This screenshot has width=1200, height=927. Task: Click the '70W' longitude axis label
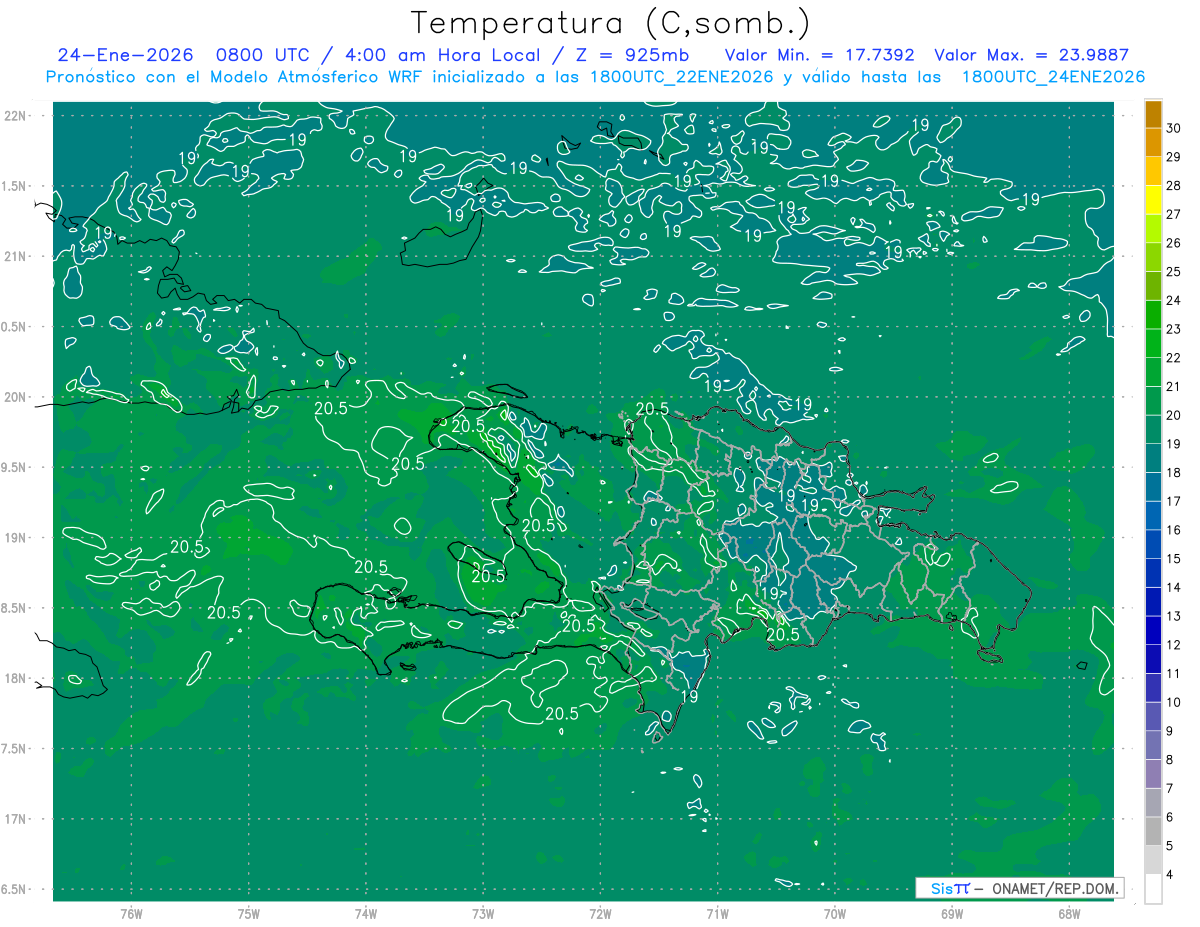click(x=835, y=914)
